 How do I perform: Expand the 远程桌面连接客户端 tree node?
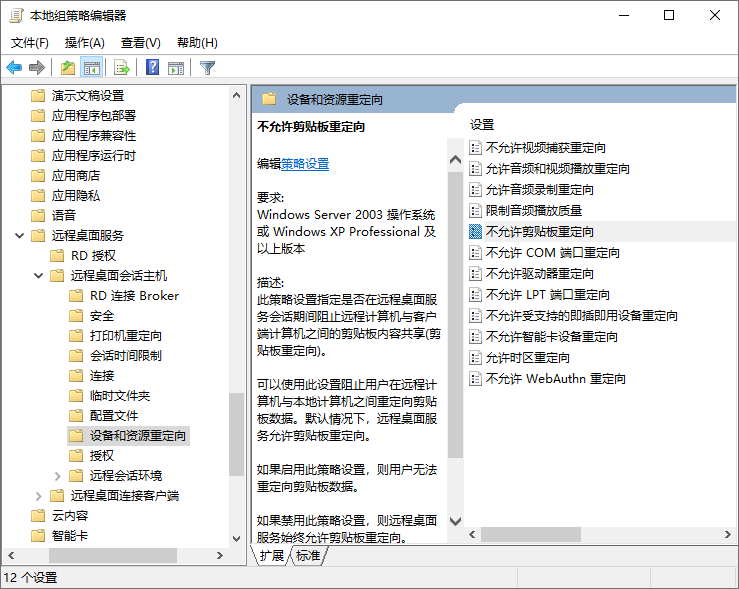pos(39,496)
